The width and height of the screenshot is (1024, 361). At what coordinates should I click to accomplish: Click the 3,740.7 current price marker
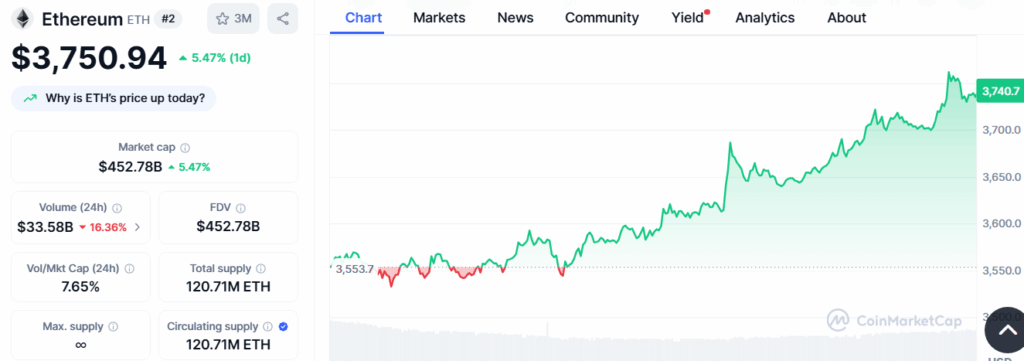click(x=999, y=91)
